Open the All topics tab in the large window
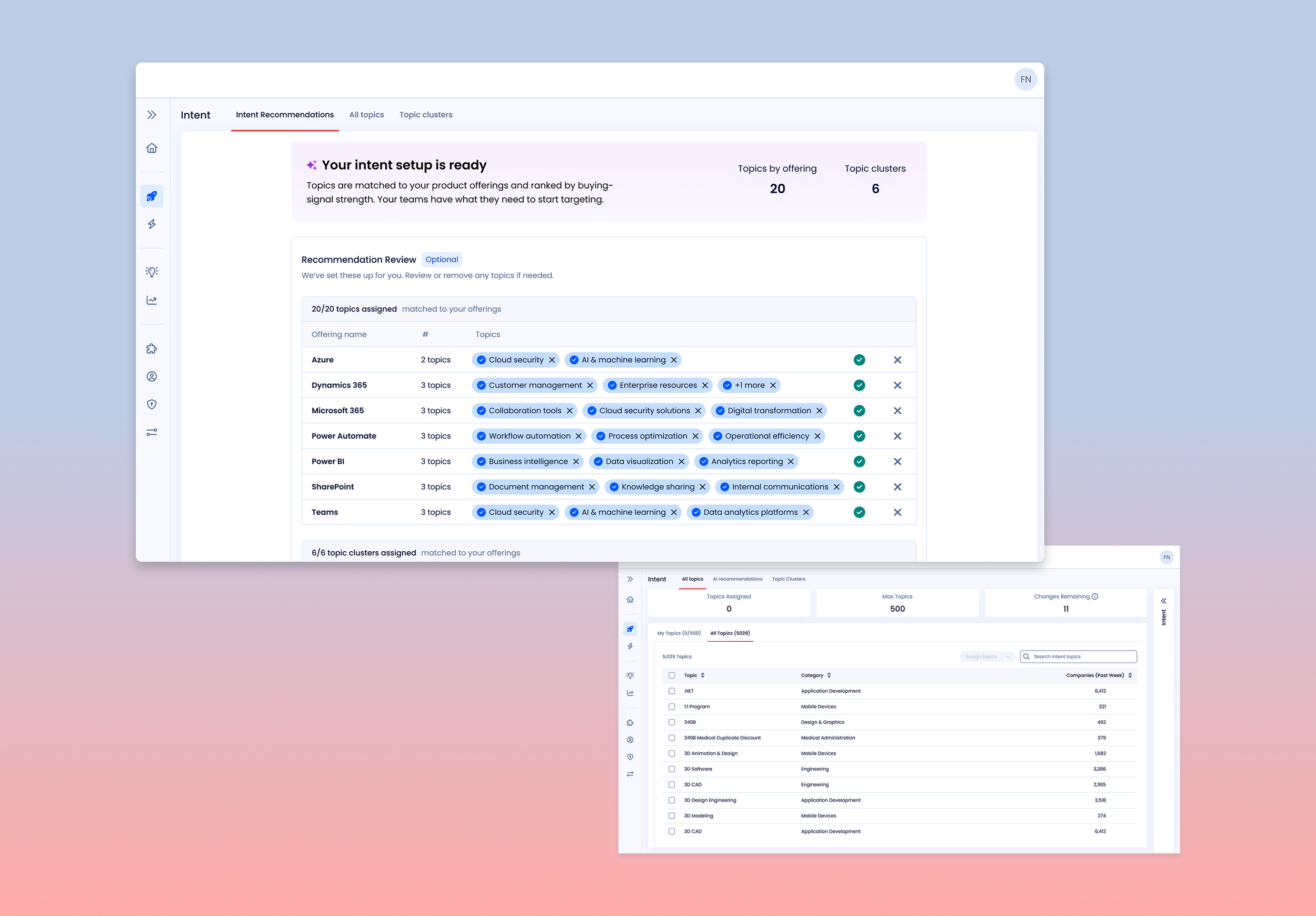Viewport: 1316px width, 916px height. tap(367, 115)
